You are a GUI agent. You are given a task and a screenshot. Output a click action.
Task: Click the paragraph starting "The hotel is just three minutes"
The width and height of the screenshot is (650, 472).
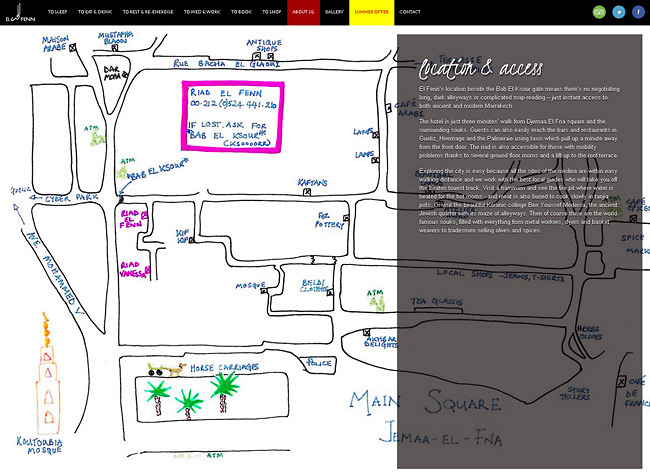coord(518,138)
